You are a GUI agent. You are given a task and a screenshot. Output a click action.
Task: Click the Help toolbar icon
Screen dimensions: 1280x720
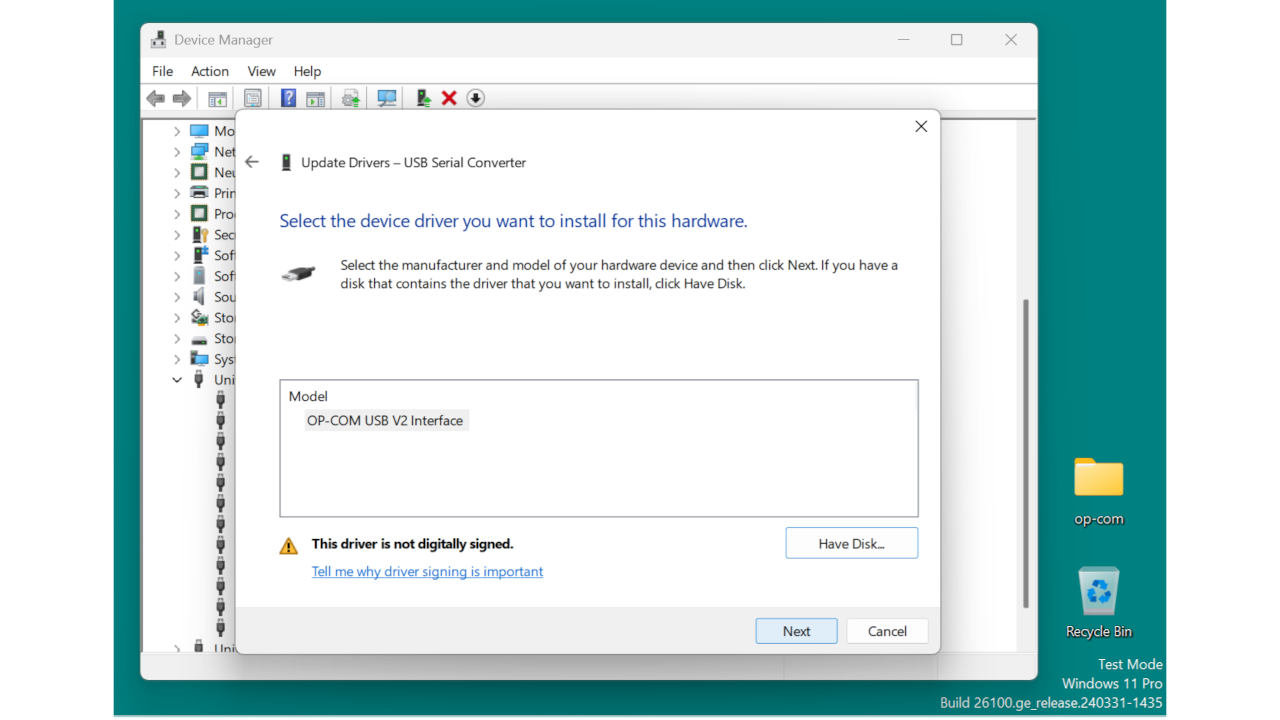[288, 97]
